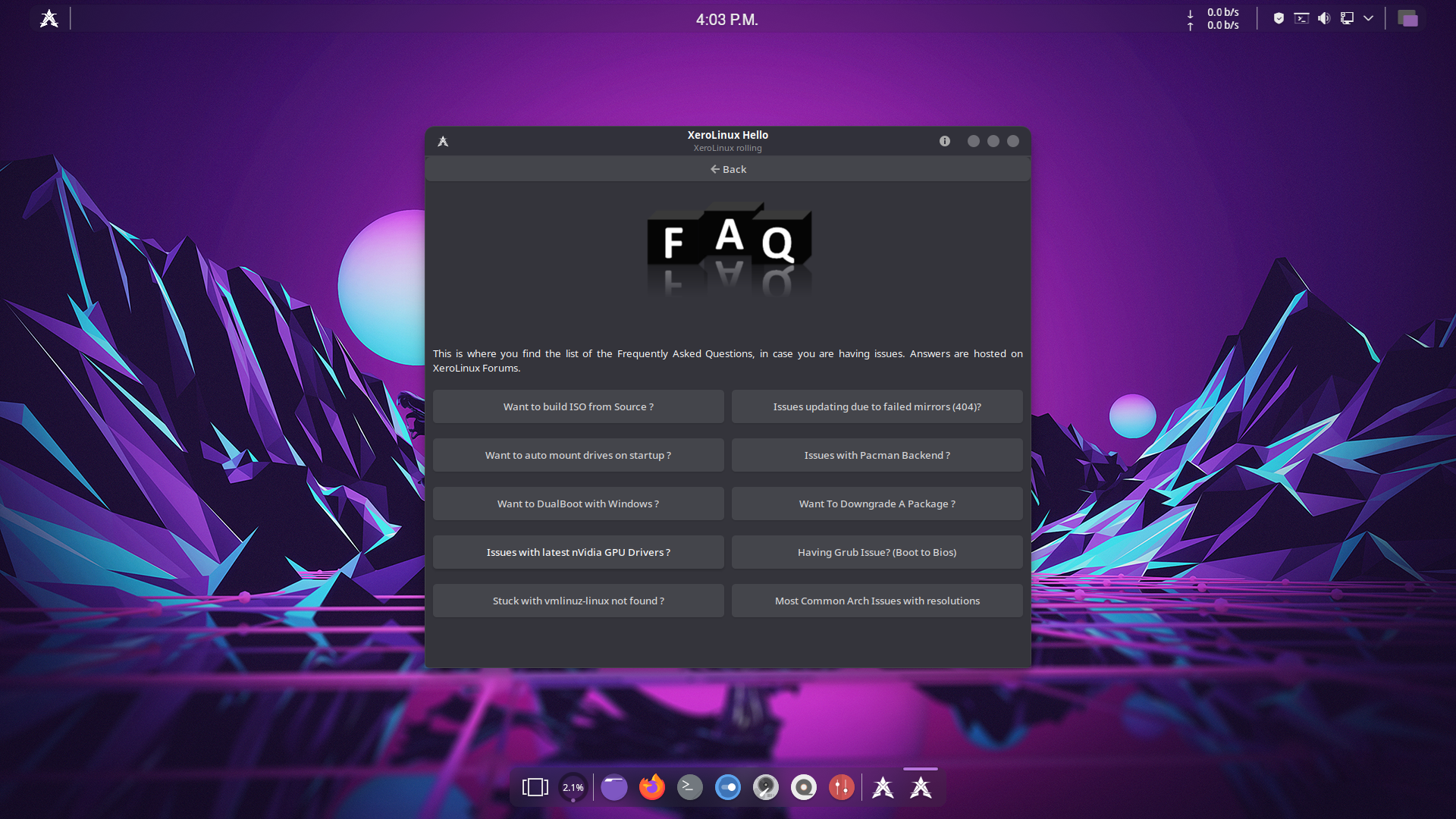Open 'Want to DualBoot with Windows ?'
The image size is (1456, 819).
579,504
